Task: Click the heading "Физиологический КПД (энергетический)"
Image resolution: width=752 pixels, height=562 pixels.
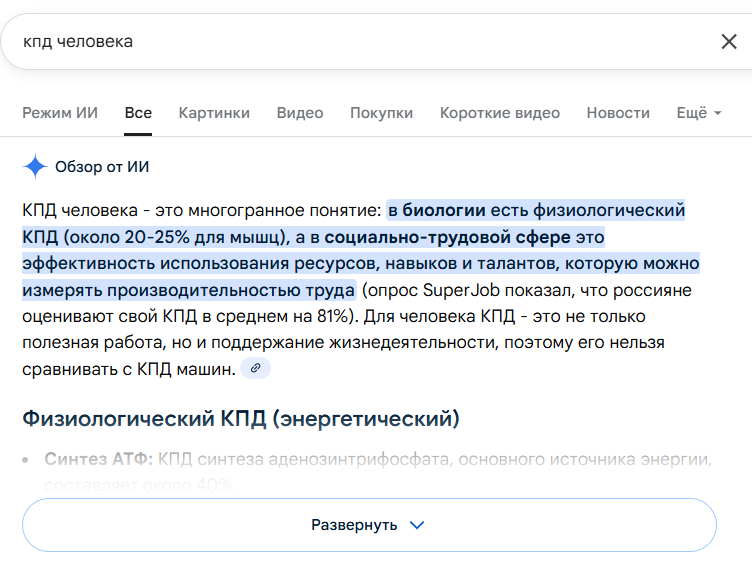Action: tap(241, 418)
